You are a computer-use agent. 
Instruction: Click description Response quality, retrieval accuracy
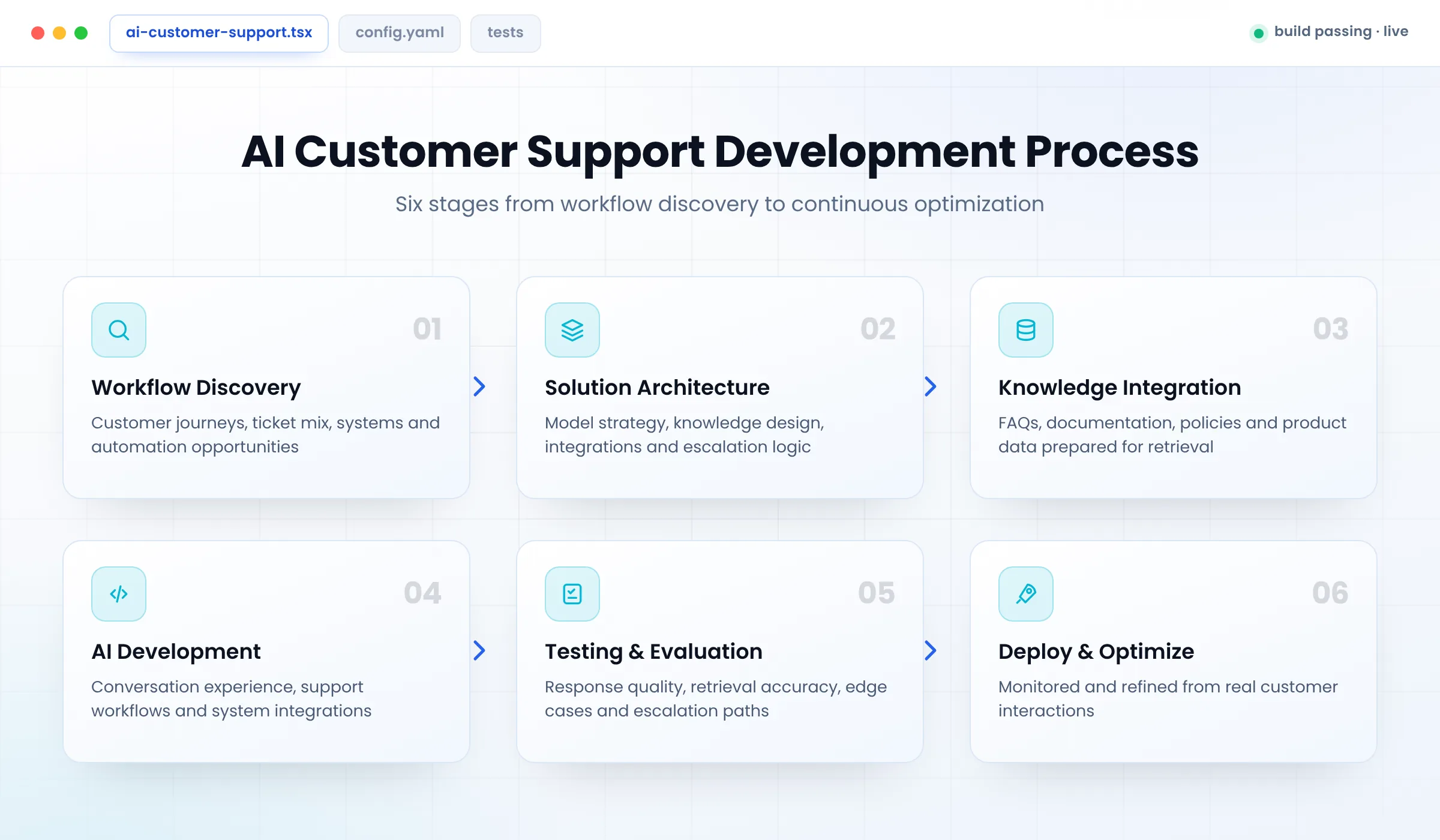click(x=716, y=699)
